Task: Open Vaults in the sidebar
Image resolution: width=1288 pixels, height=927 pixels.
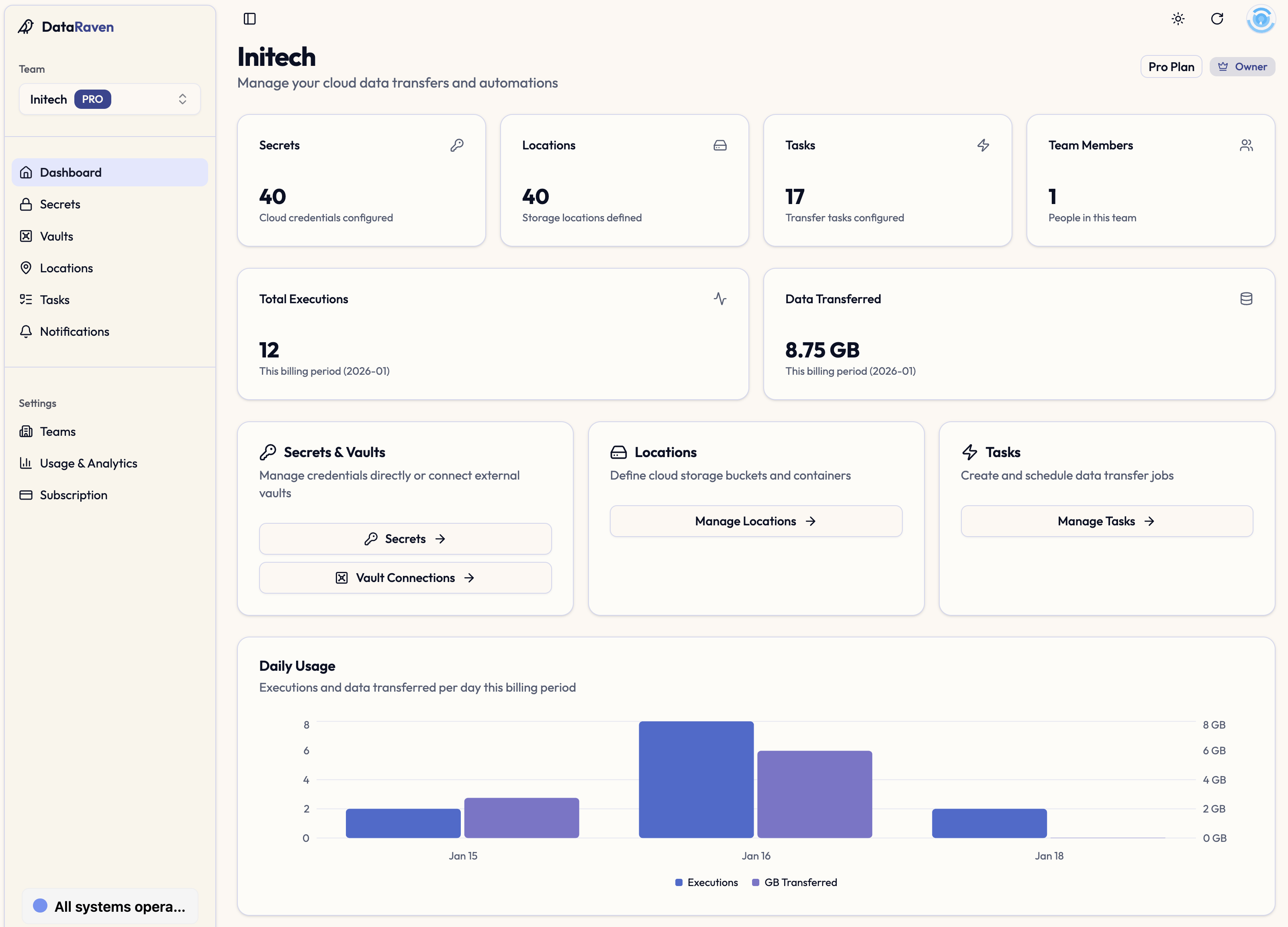Action: pos(56,236)
